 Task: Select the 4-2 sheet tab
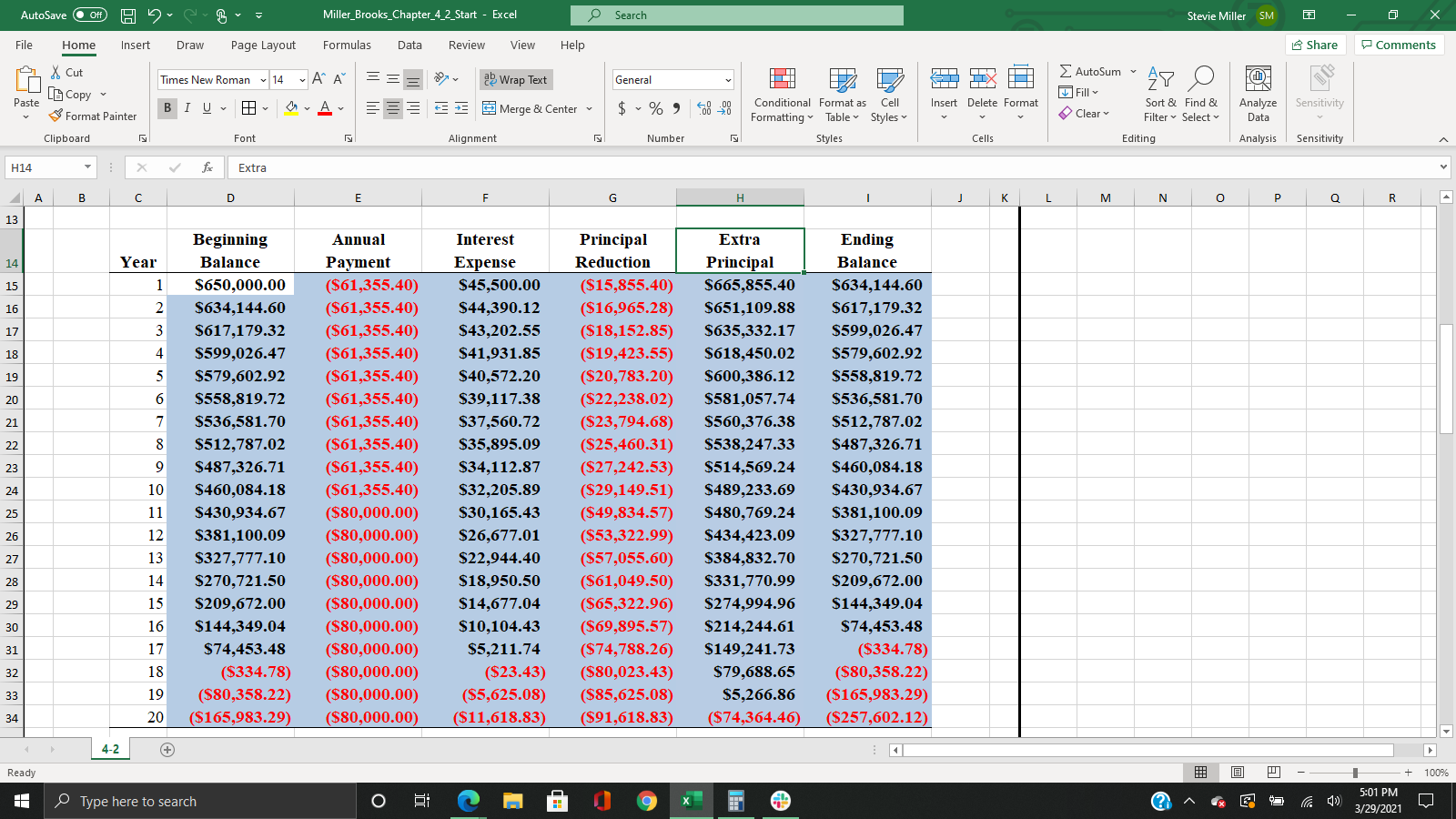(x=110, y=749)
